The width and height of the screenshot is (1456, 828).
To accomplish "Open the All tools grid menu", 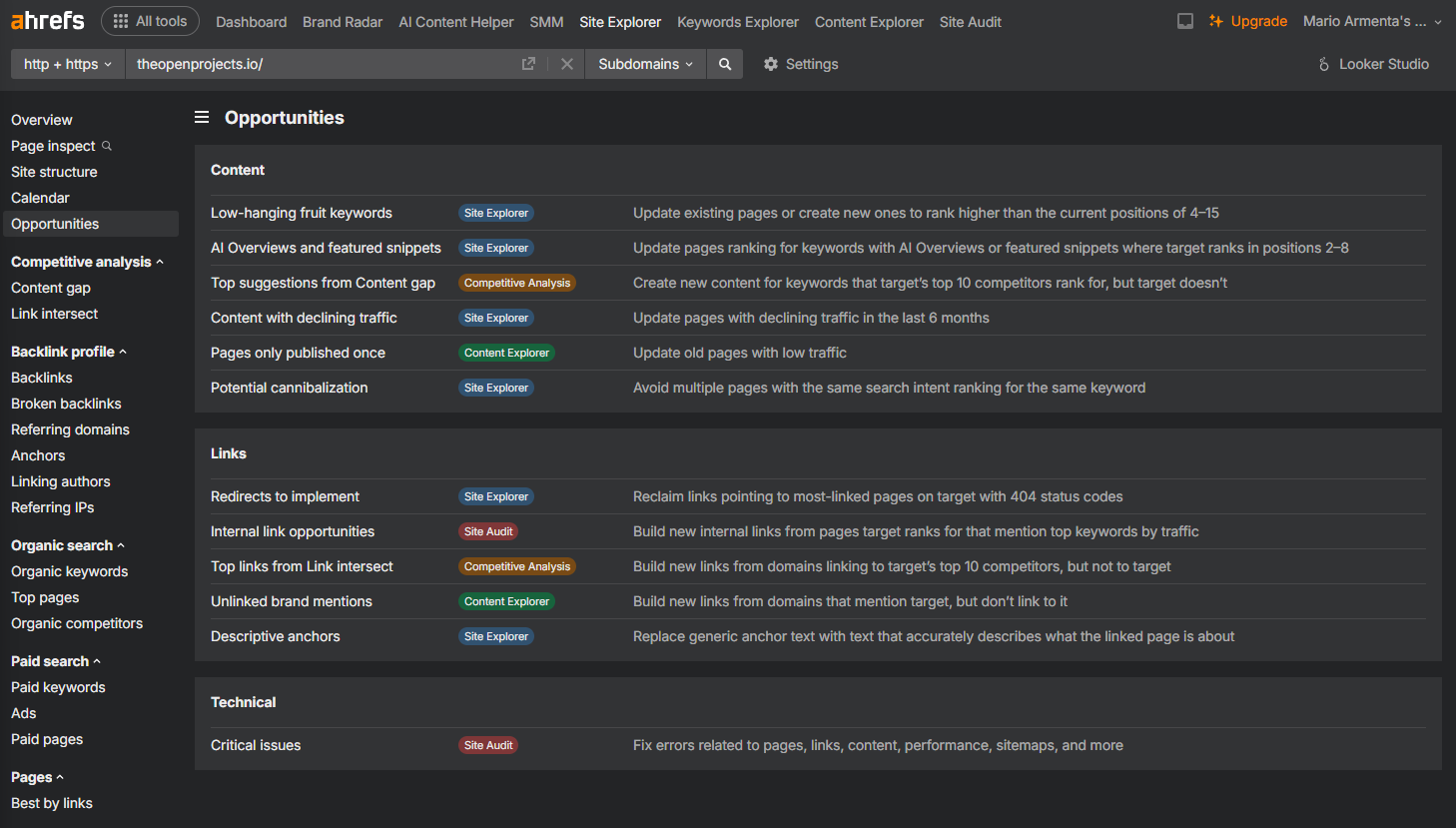I will (151, 21).
